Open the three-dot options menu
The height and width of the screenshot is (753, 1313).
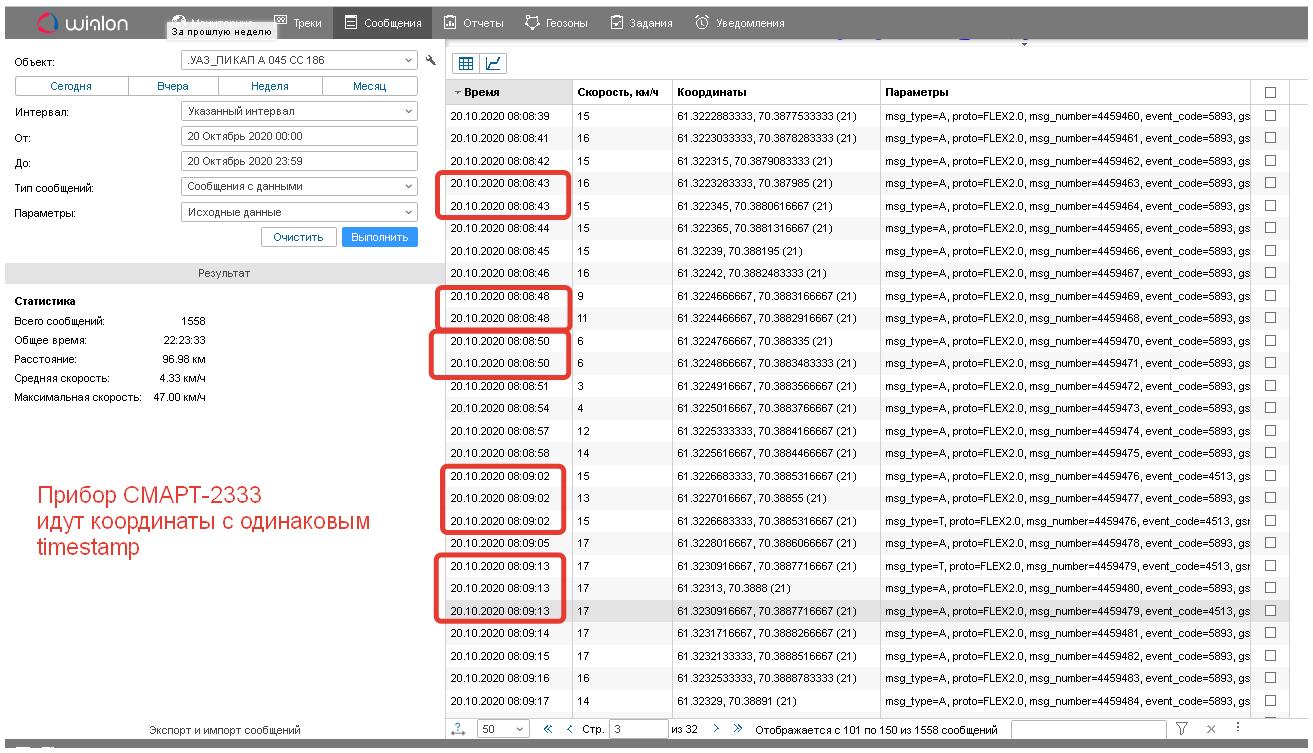pyautogui.click(x=1237, y=729)
